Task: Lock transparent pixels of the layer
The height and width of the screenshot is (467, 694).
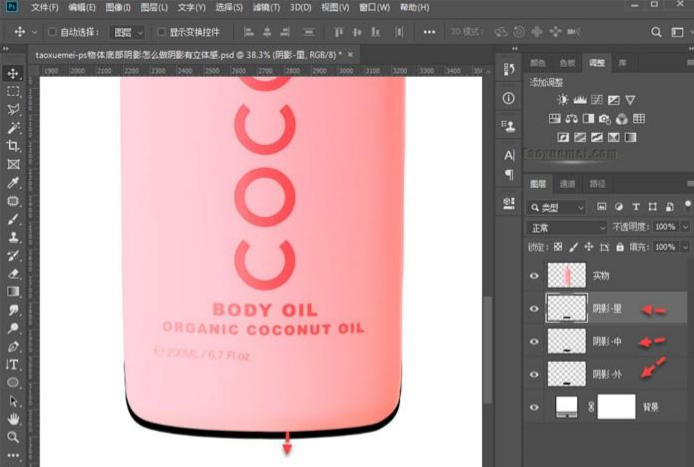Action: 558,247
